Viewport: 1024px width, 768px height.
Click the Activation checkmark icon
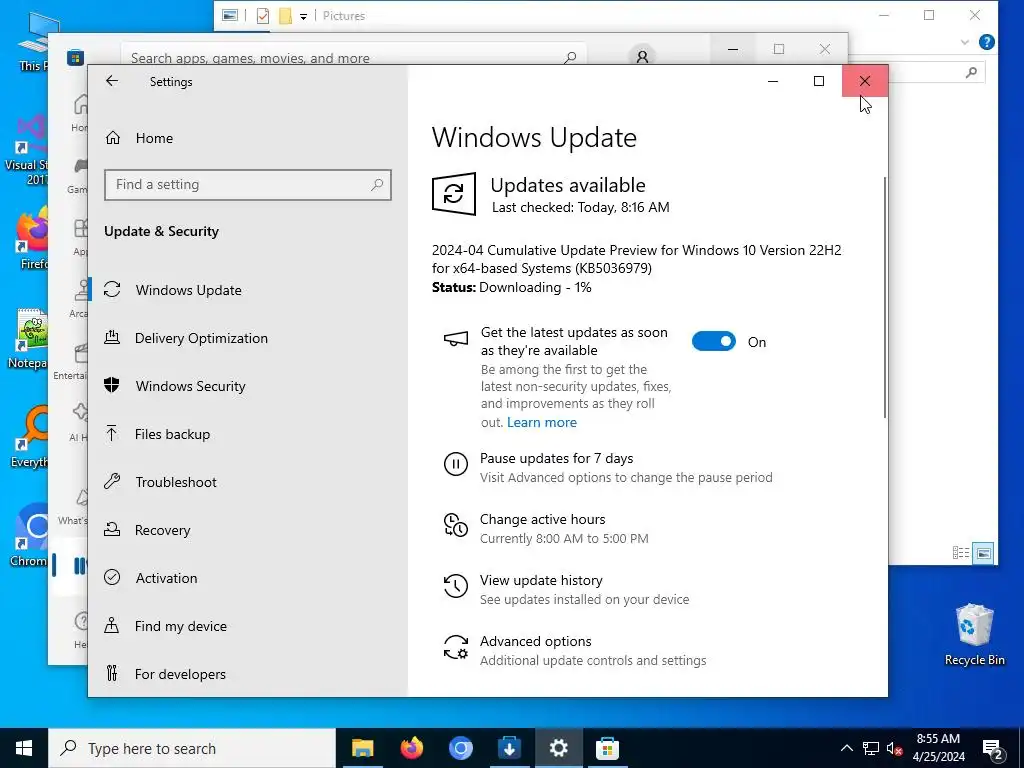point(112,577)
